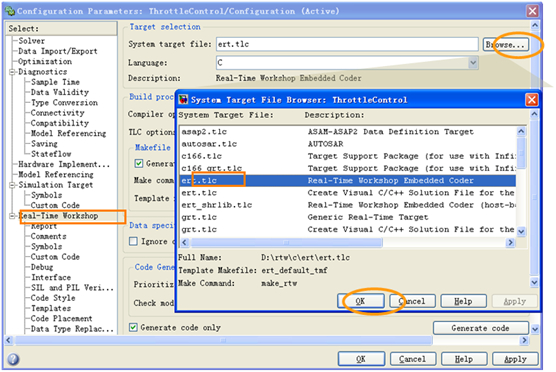Click OK in the Configuration Parameters window
The width and height of the screenshot is (556, 372).
(361, 359)
